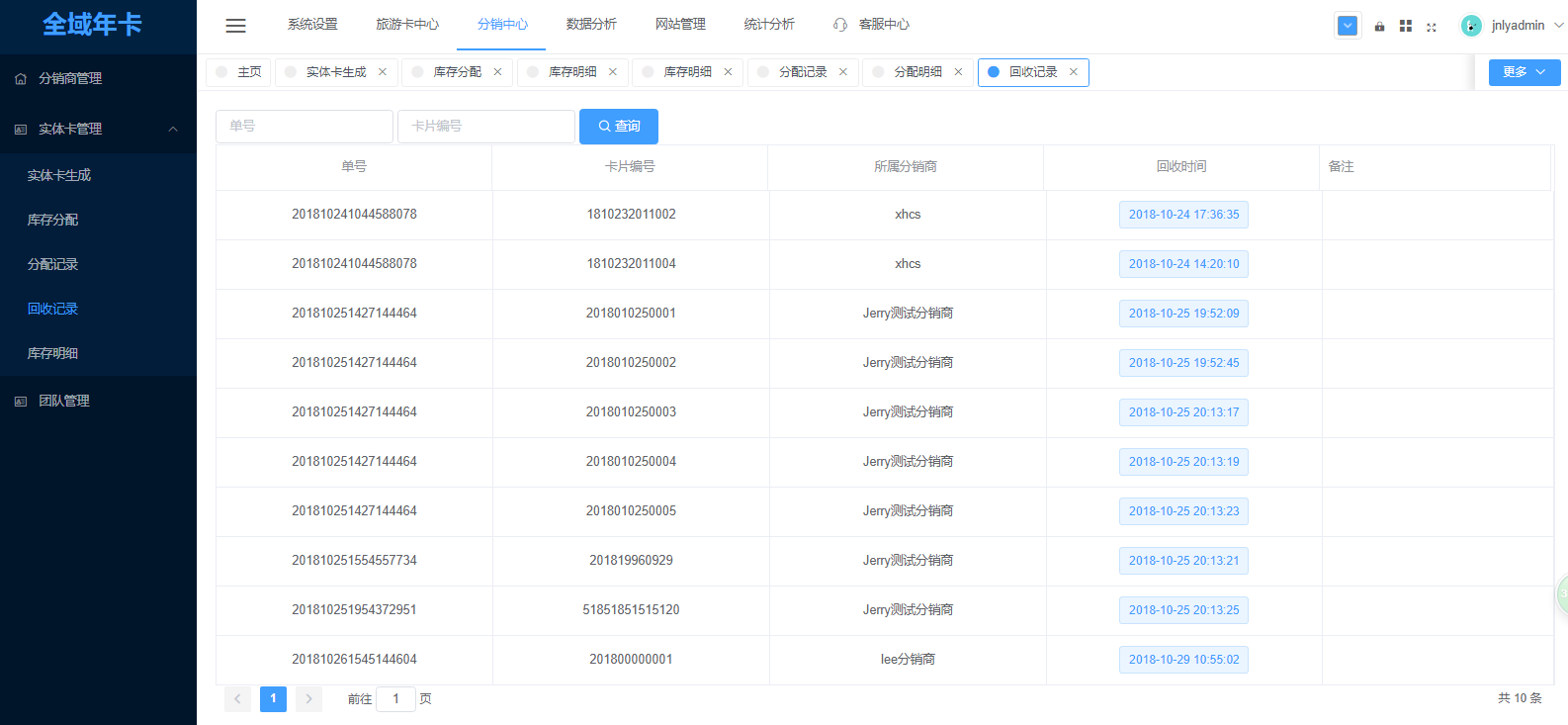1568x725 pixels.
Task: Click the hamburger menu collapse icon
Action: pos(235,26)
